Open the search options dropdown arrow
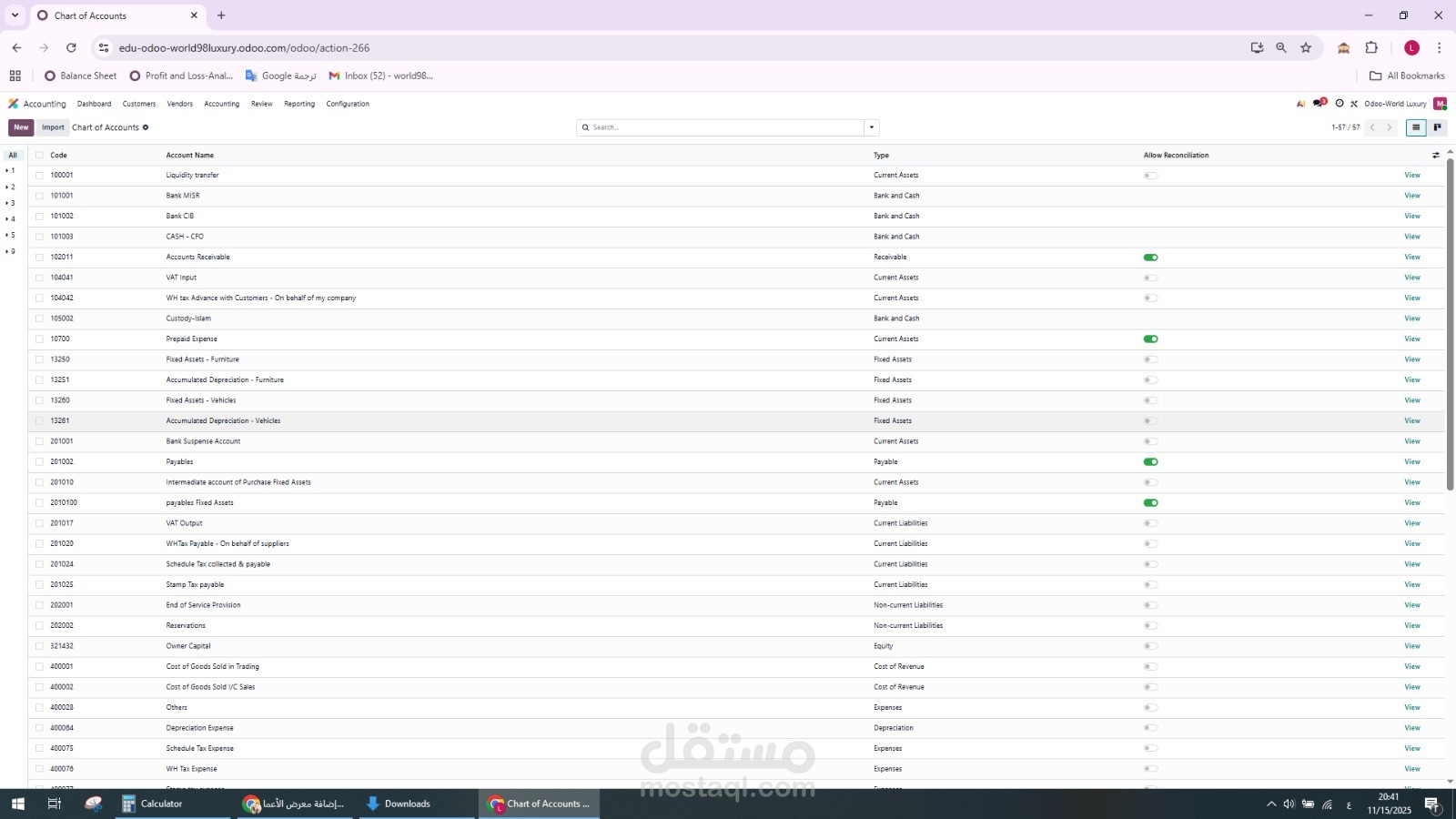This screenshot has width=1456, height=819. [x=871, y=127]
